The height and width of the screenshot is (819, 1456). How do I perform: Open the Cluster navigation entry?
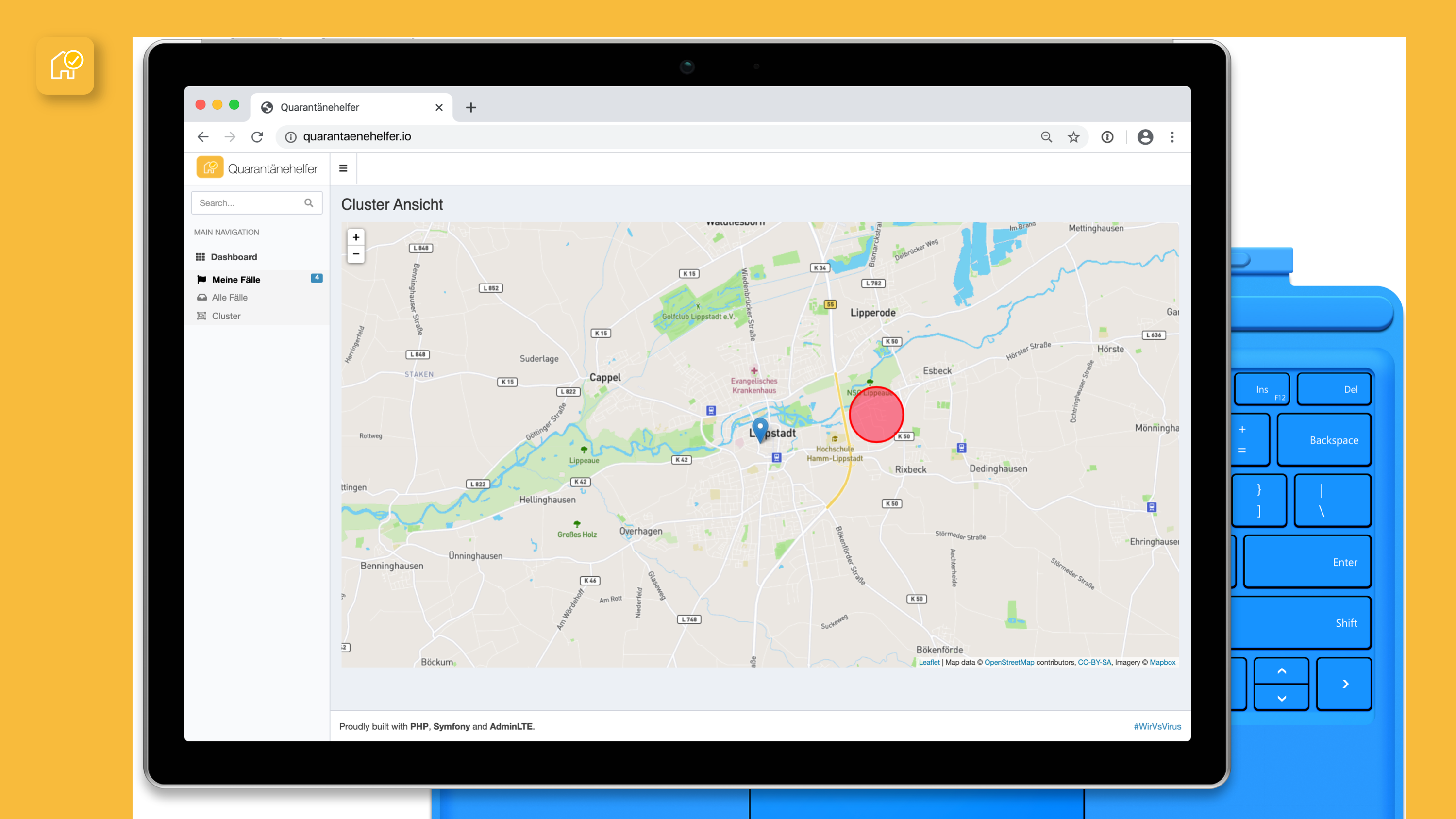226,316
